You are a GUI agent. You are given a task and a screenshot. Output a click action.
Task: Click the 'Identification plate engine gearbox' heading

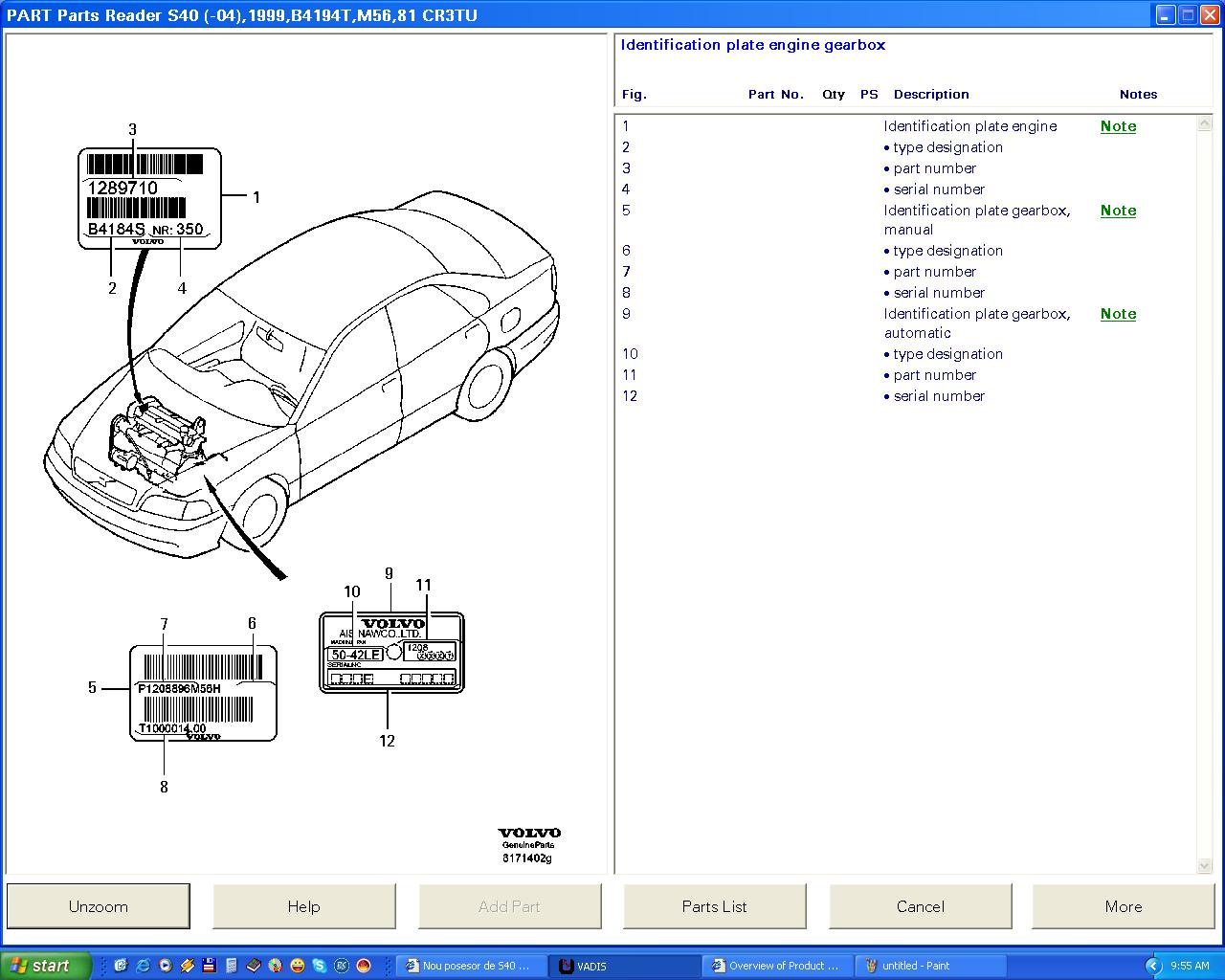(x=753, y=45)
